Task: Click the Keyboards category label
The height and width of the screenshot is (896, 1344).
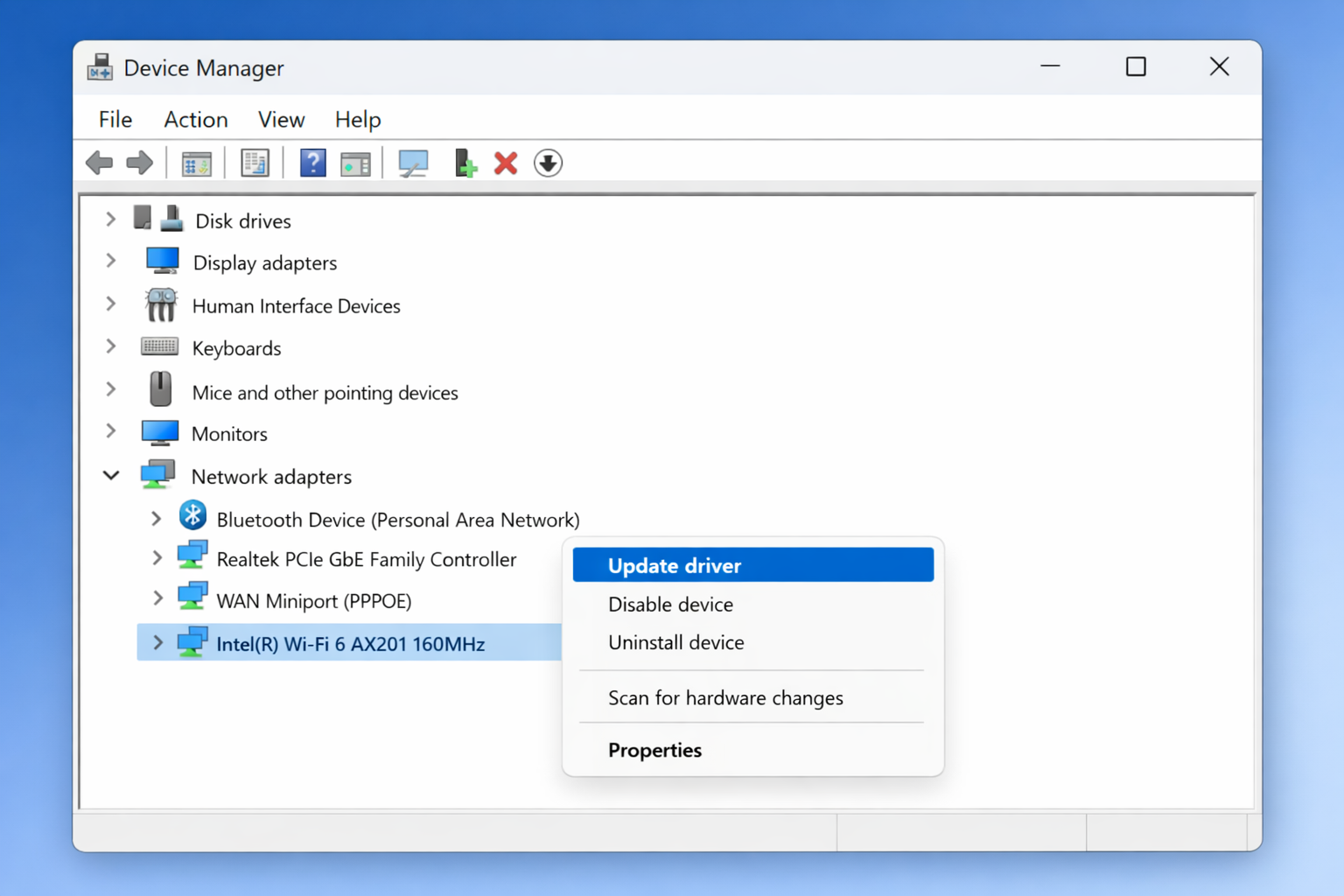Action: [x=236, y=347]
